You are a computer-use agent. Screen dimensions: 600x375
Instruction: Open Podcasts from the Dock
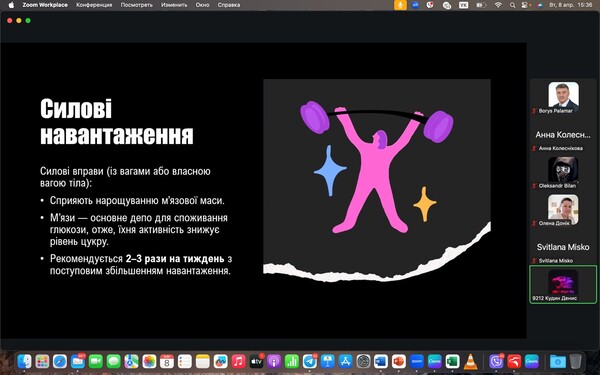274,361
